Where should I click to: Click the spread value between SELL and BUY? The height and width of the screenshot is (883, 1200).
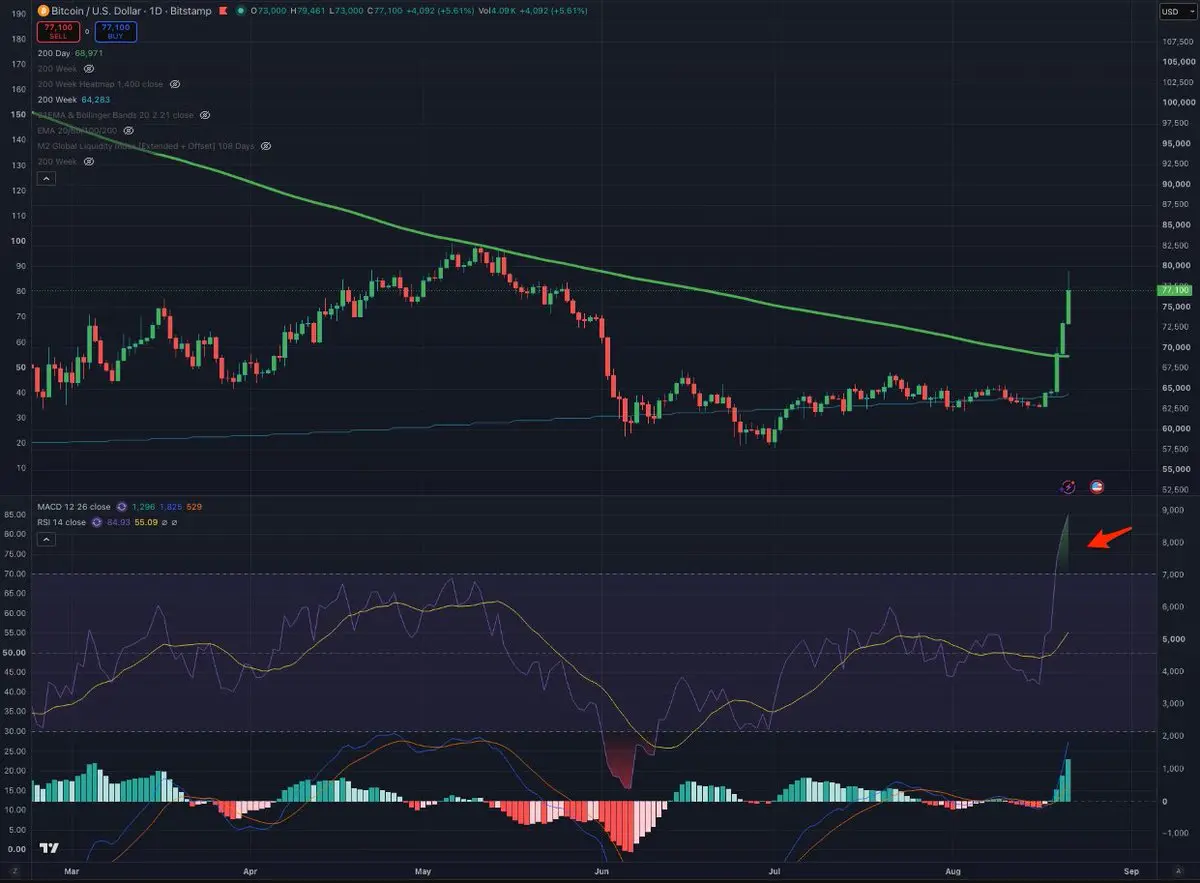(x=87, y=31)
